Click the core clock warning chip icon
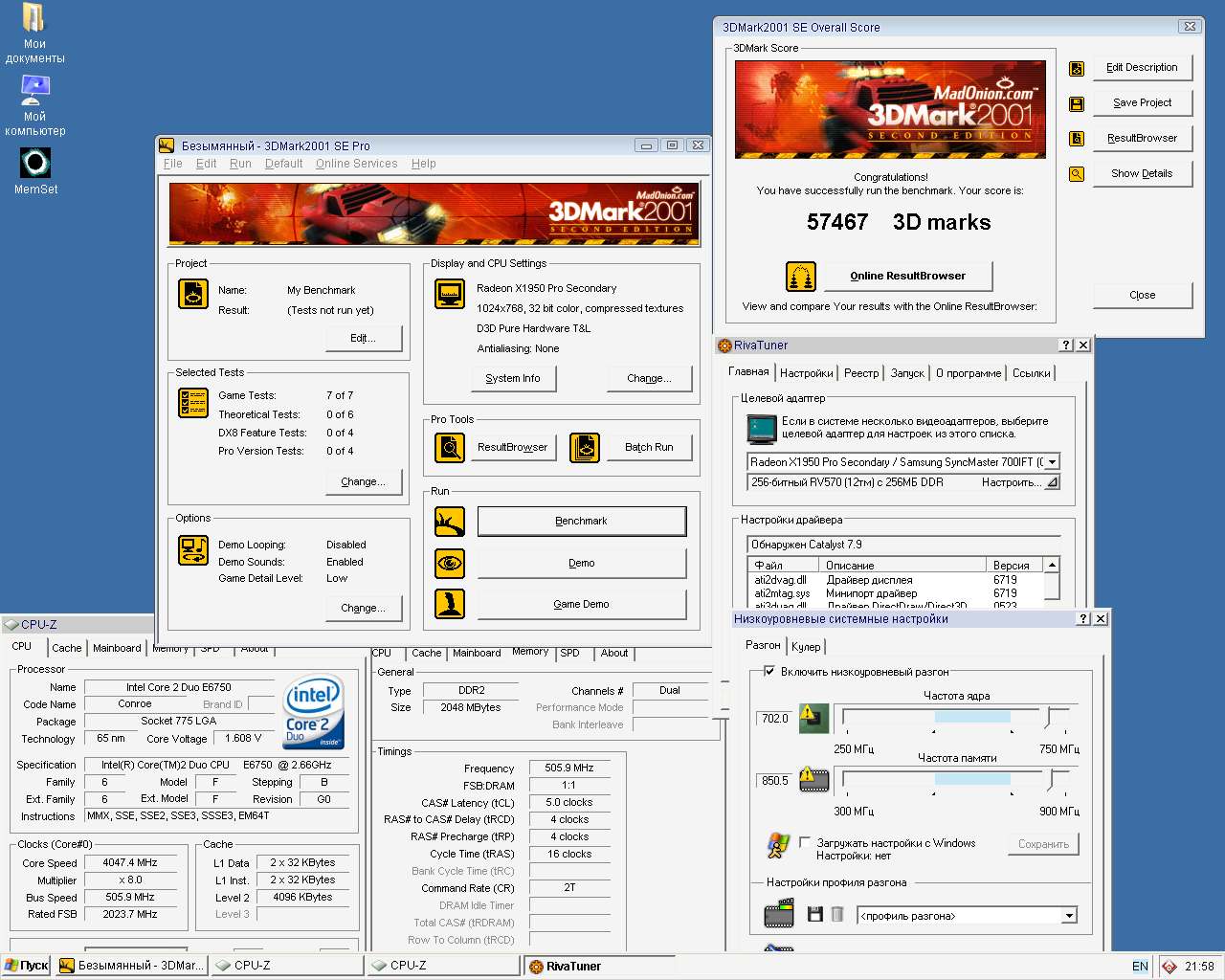Screen dimensions: 1225x980 tap(813, 718)
